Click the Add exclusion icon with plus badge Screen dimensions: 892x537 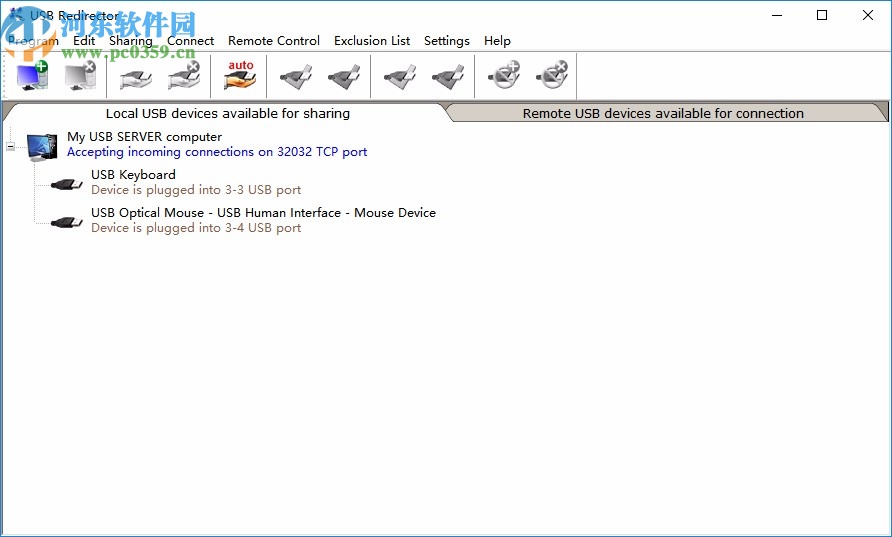504,75
